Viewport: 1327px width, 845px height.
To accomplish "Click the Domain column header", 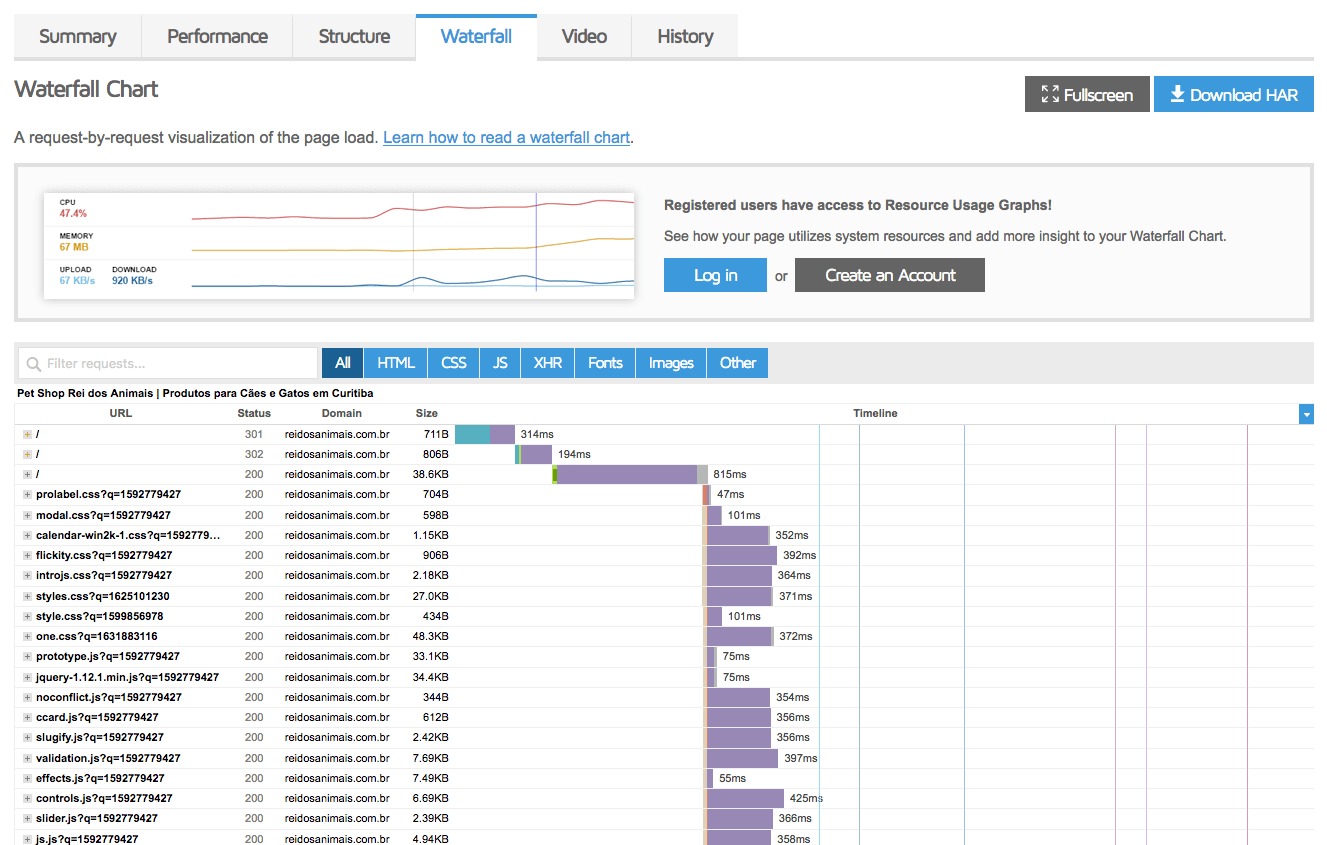I will click(x=342, y=413).
